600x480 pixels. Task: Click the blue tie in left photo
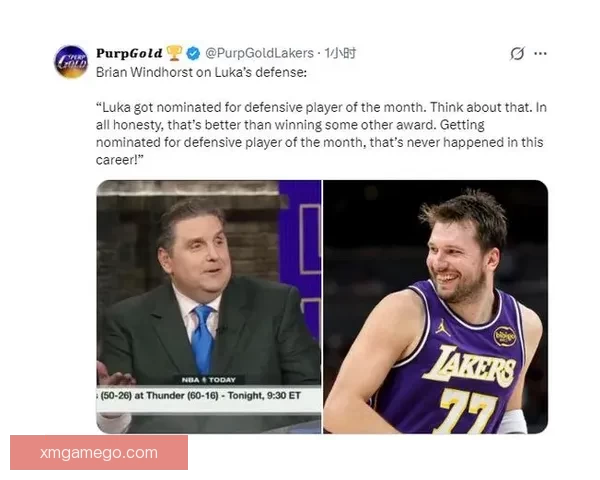[x=202, y=338]
